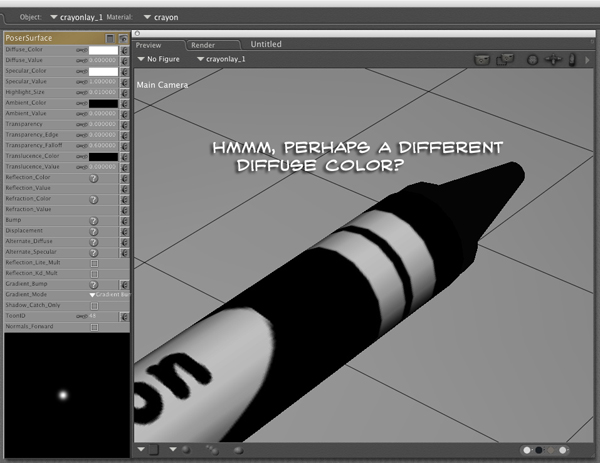Image resolution: width=600 pixels, height=463 pixels.
Task: Click the plug connector icon beside Diffuse_Color
Action: click(x=124, y=49)
